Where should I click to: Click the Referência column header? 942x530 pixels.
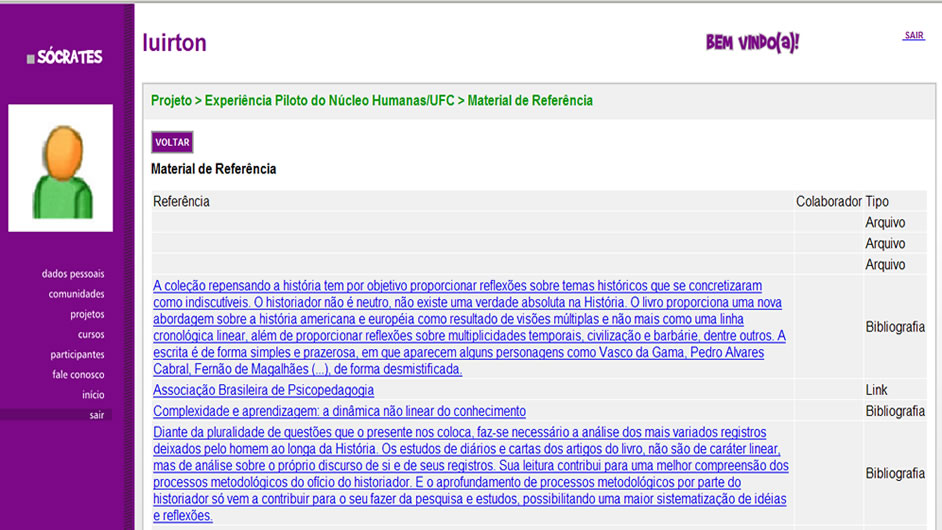tap(181, 202)
